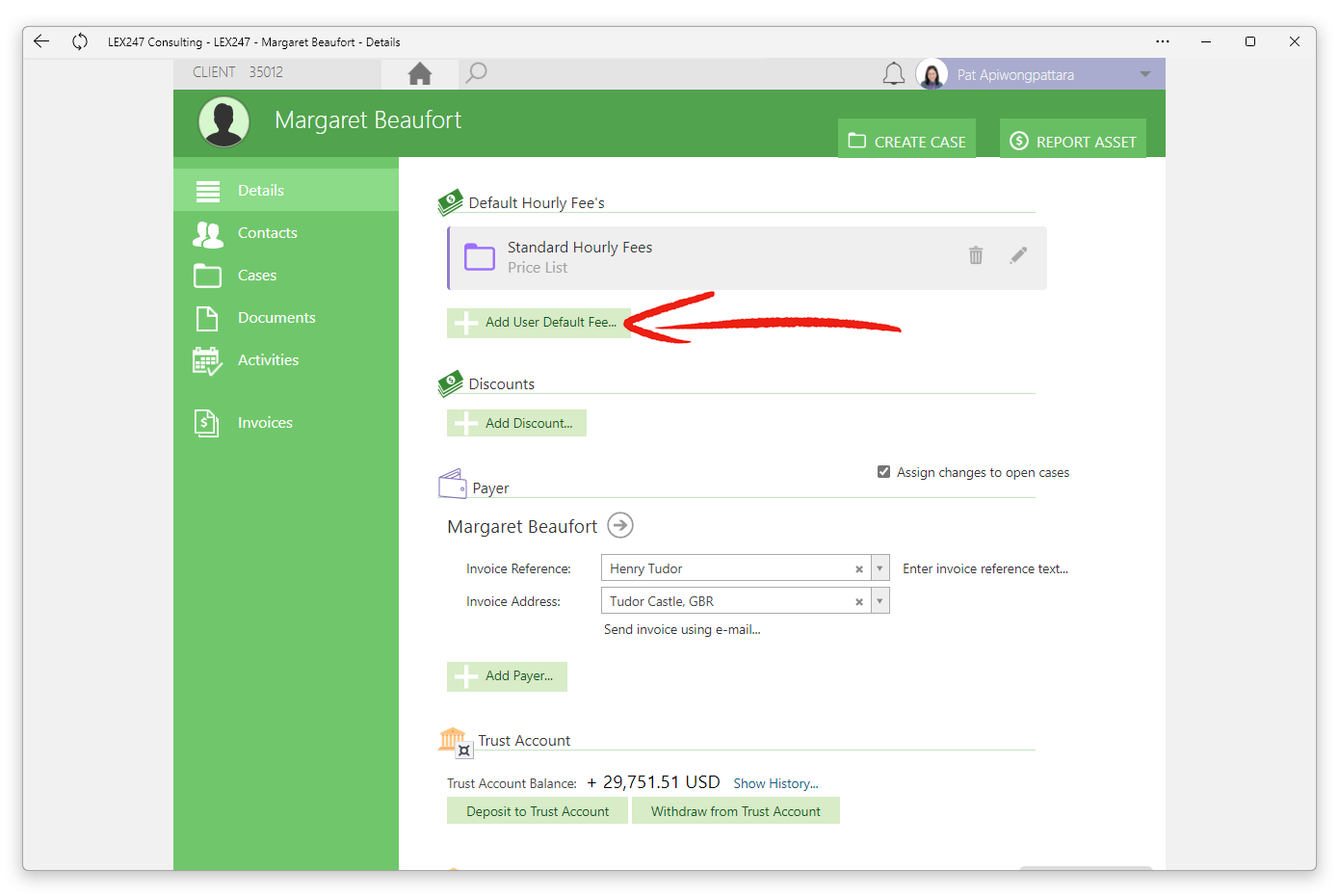Delete Standard Hourly Fees with trash icon

[976, 255]
